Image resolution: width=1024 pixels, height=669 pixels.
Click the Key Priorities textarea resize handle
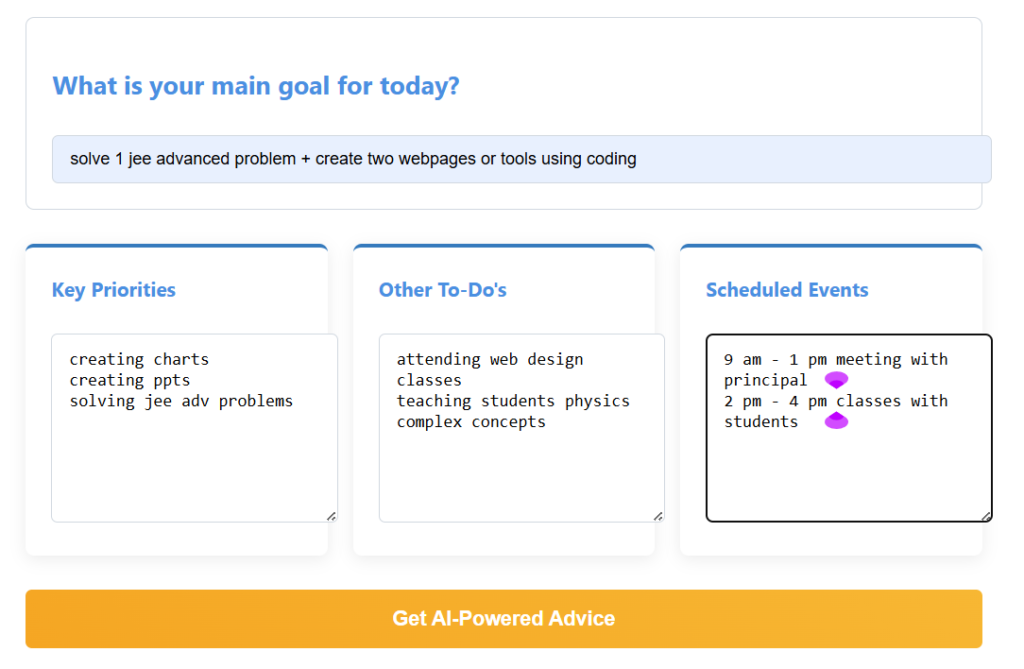332,516
